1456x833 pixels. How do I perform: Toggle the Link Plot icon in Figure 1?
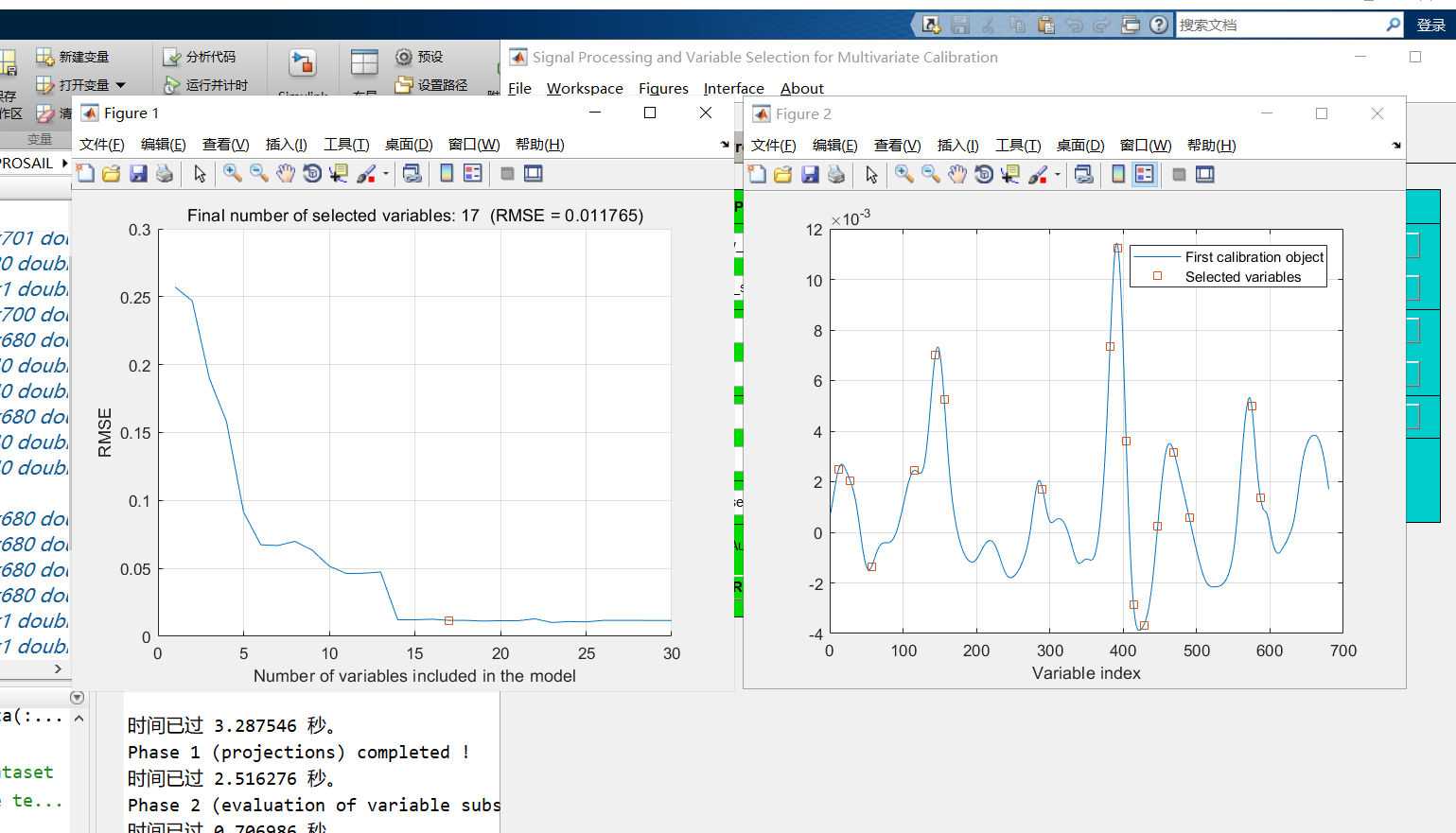click(413, 174)
